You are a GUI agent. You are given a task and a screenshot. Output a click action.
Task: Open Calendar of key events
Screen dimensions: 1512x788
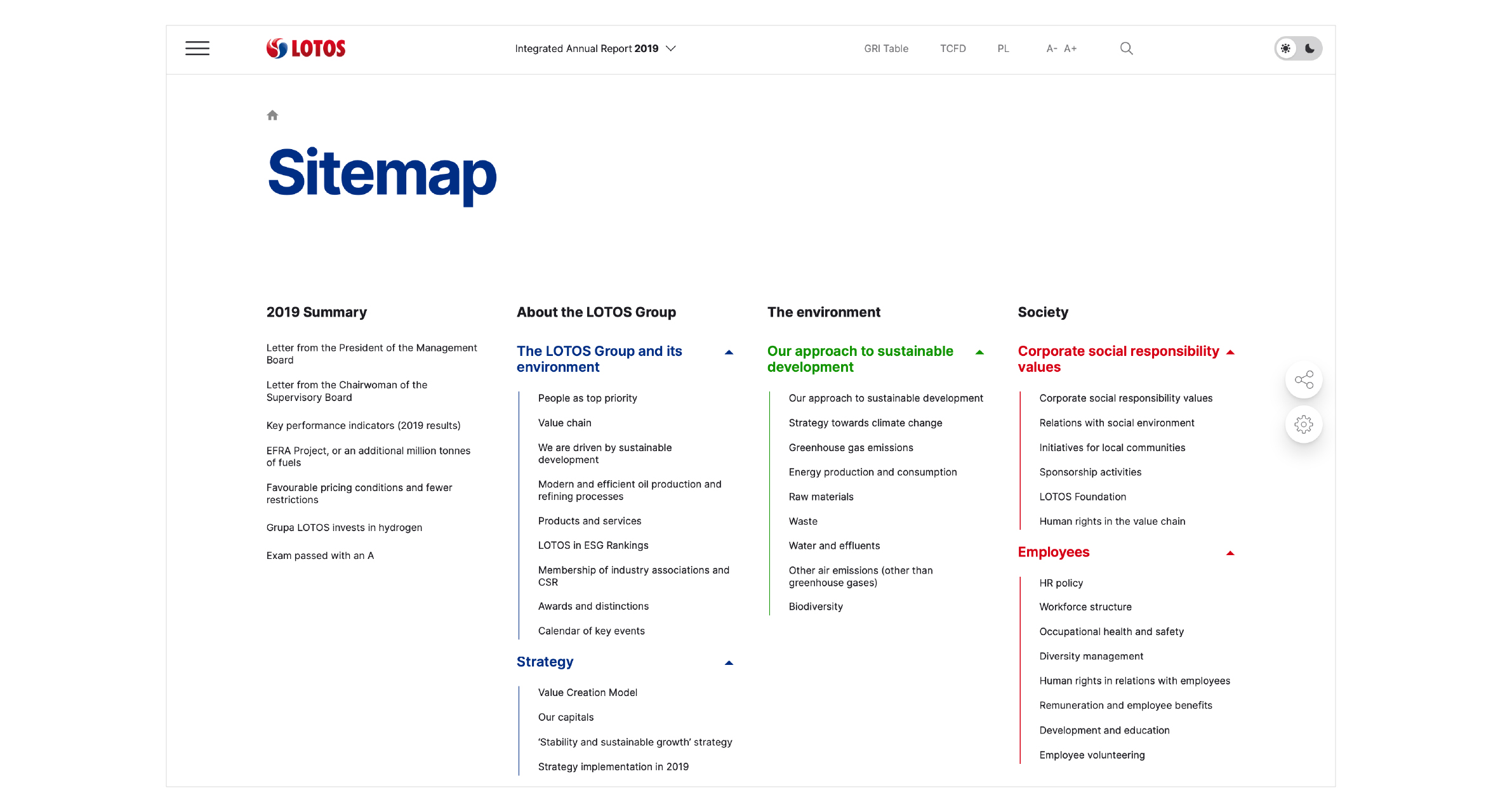click(x=592, y=631)
